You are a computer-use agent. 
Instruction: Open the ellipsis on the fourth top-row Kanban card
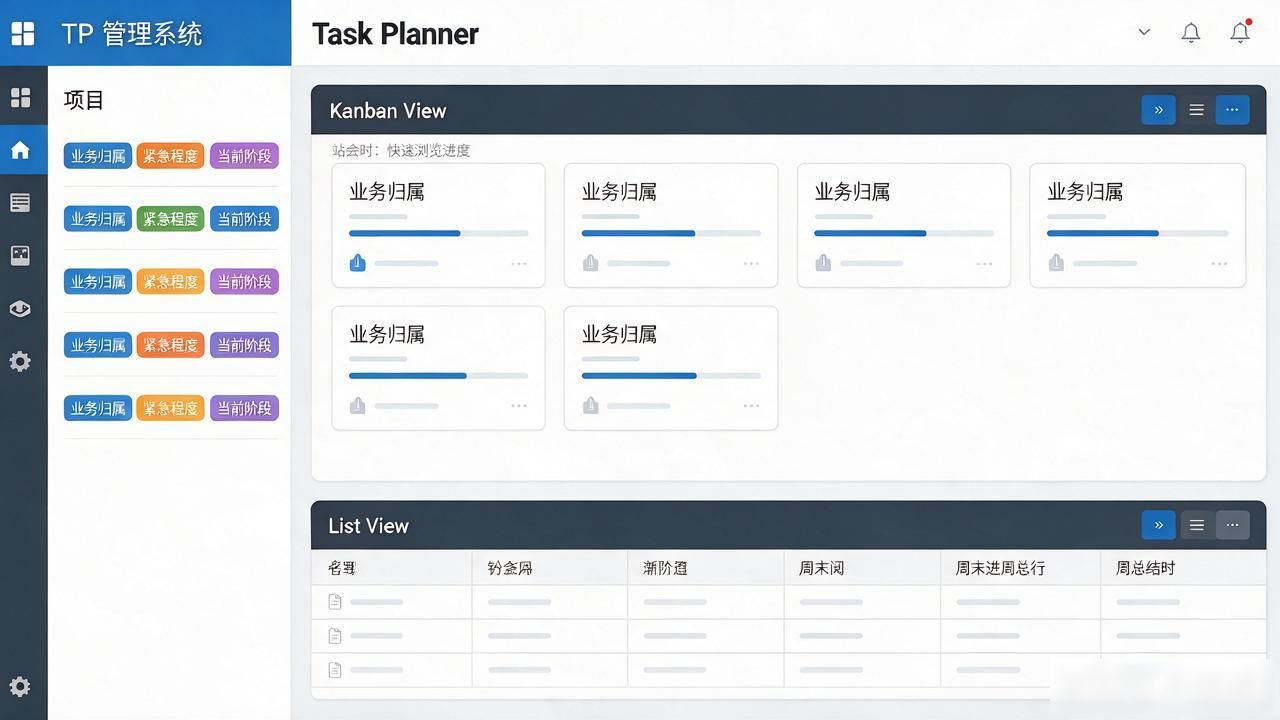(x=1219, y=264)
